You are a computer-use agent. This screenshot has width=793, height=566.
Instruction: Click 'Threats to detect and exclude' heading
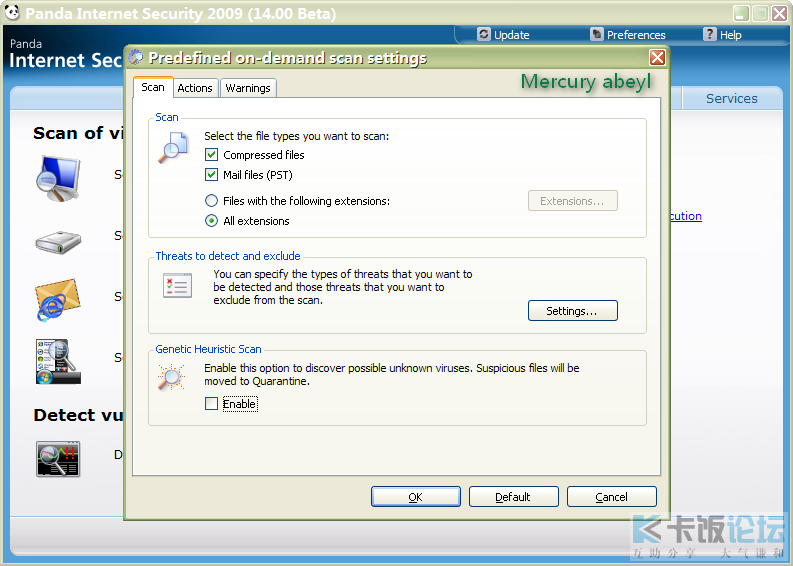click(x=228, y=256)
